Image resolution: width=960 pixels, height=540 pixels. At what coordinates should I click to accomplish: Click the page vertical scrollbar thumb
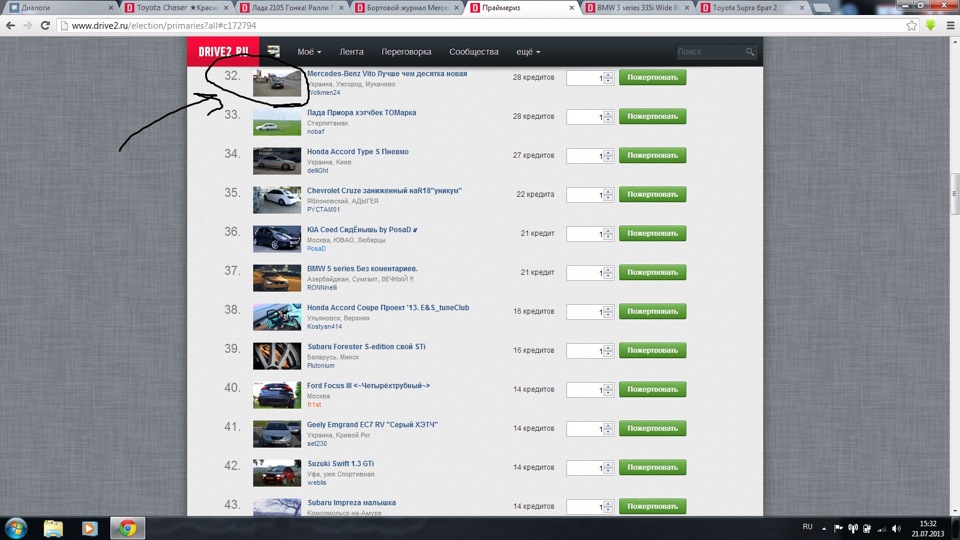954,194
